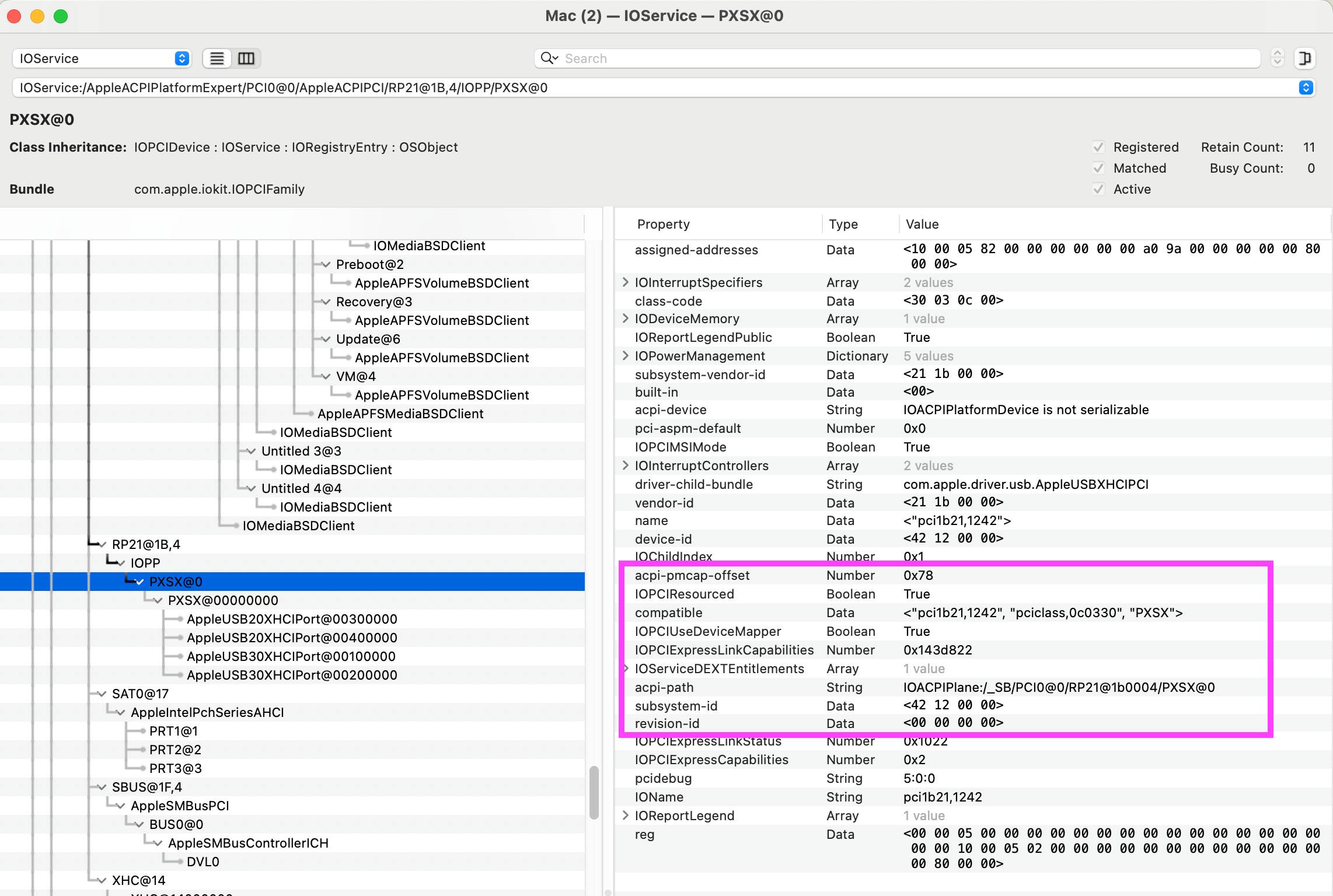Select AppleUSB30XHCIPort@00200000 item
The height and width of the screenshot is (896, 1333).
coord(292,675)
